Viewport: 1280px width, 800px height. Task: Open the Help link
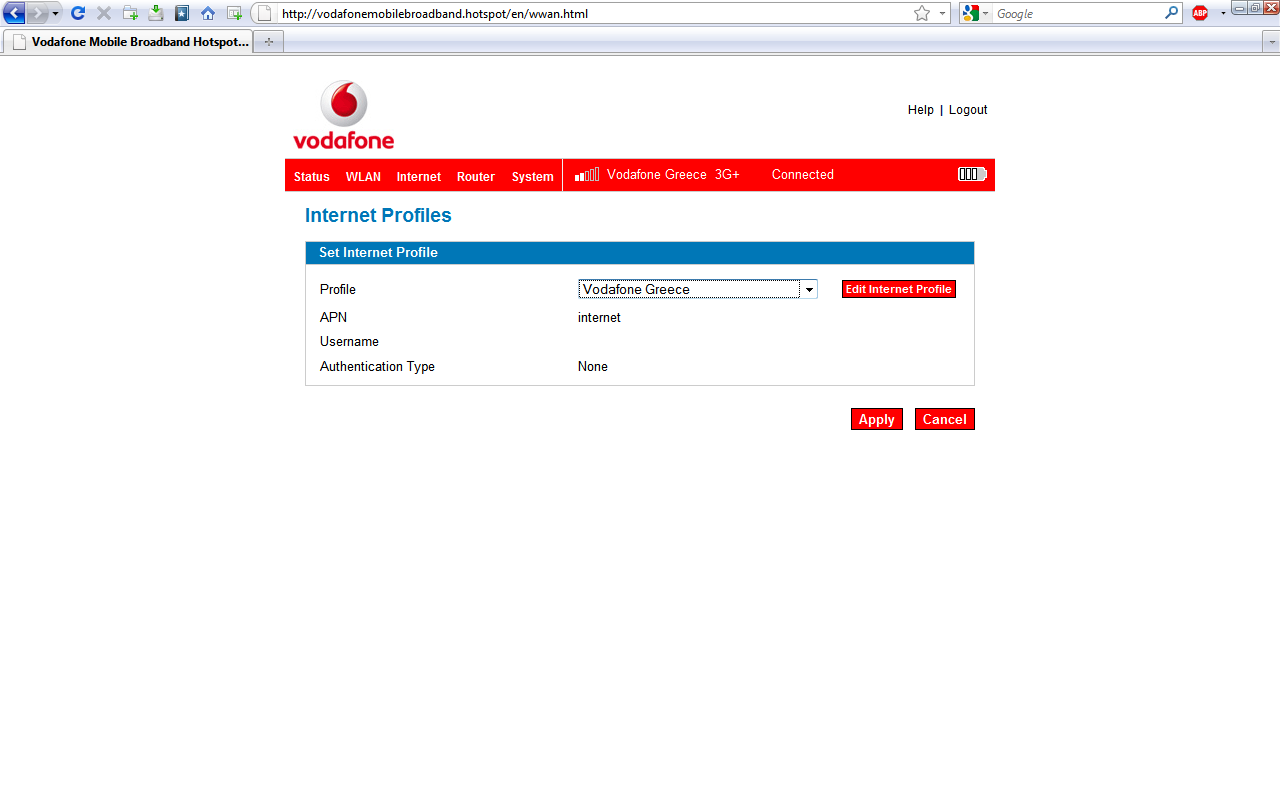(x=921, y=110)
